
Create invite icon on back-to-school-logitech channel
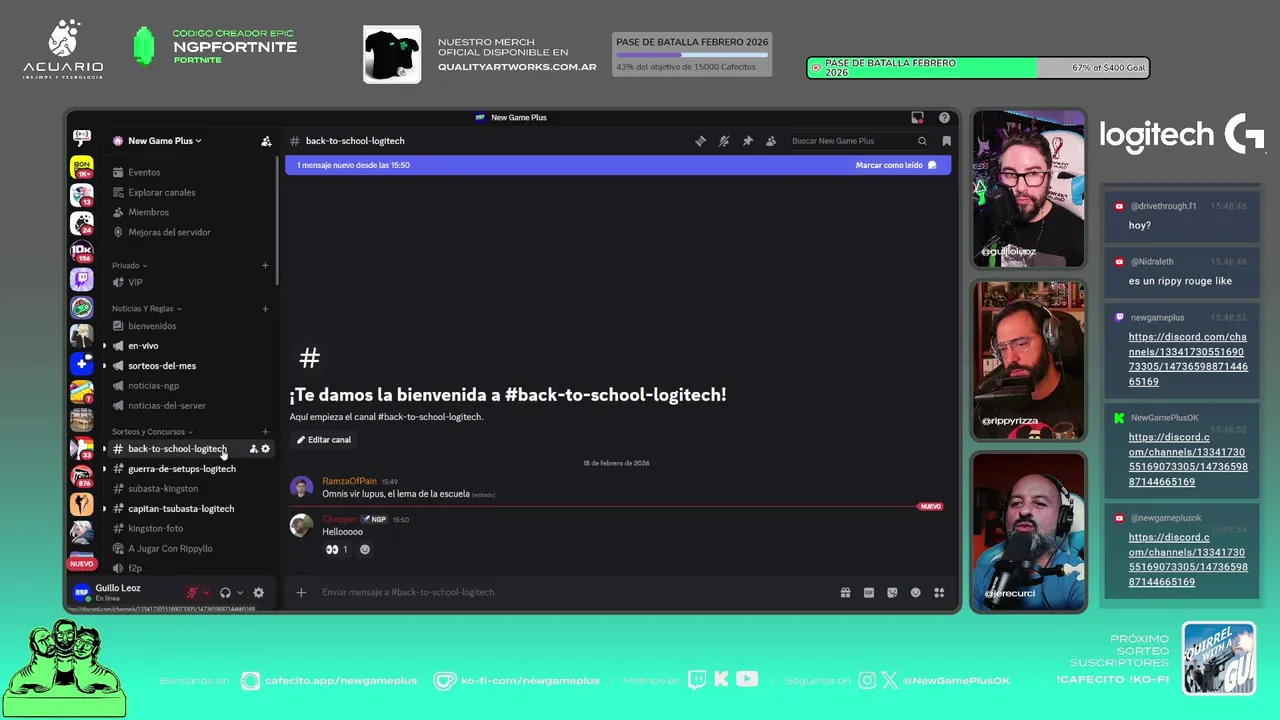point(253,449)
